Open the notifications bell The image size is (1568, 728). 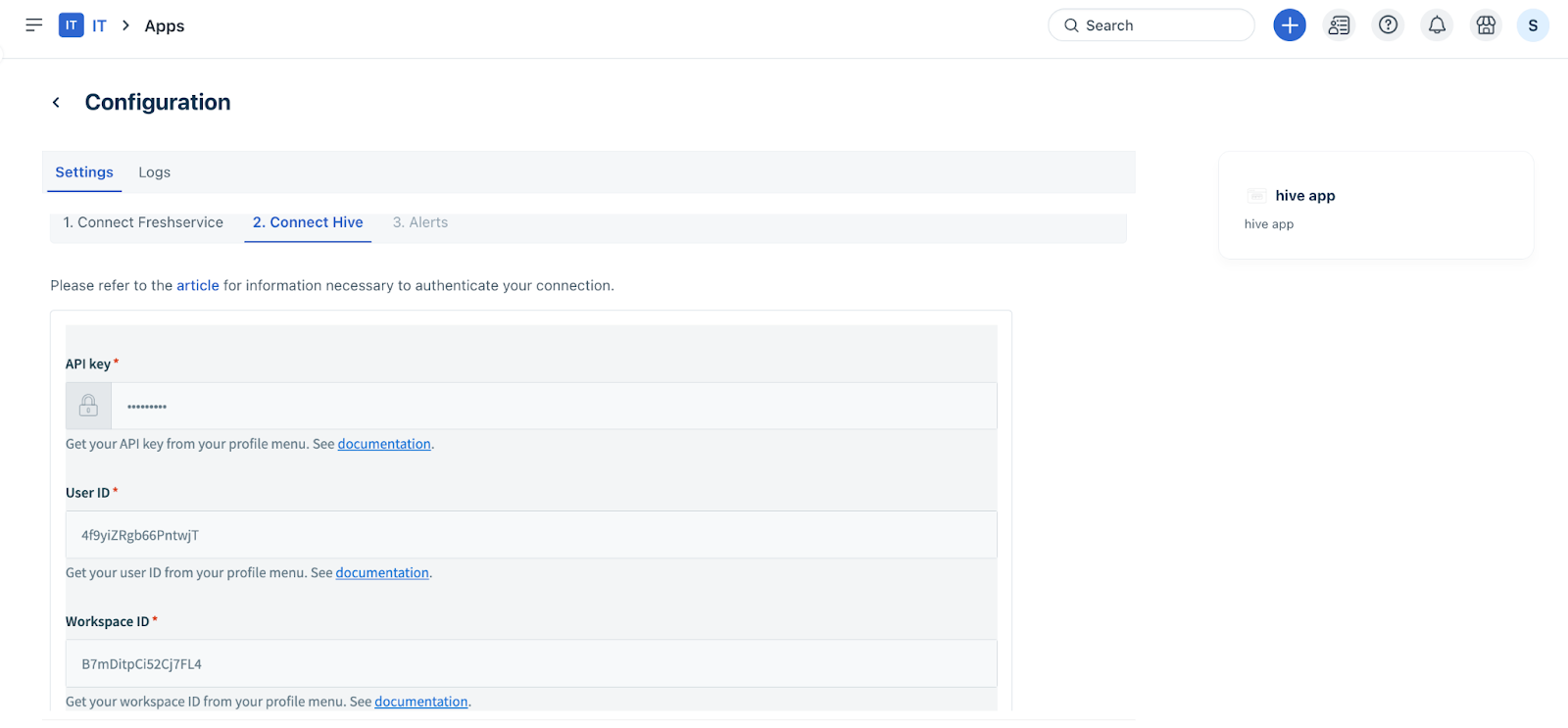click(x=1437, y=25)
